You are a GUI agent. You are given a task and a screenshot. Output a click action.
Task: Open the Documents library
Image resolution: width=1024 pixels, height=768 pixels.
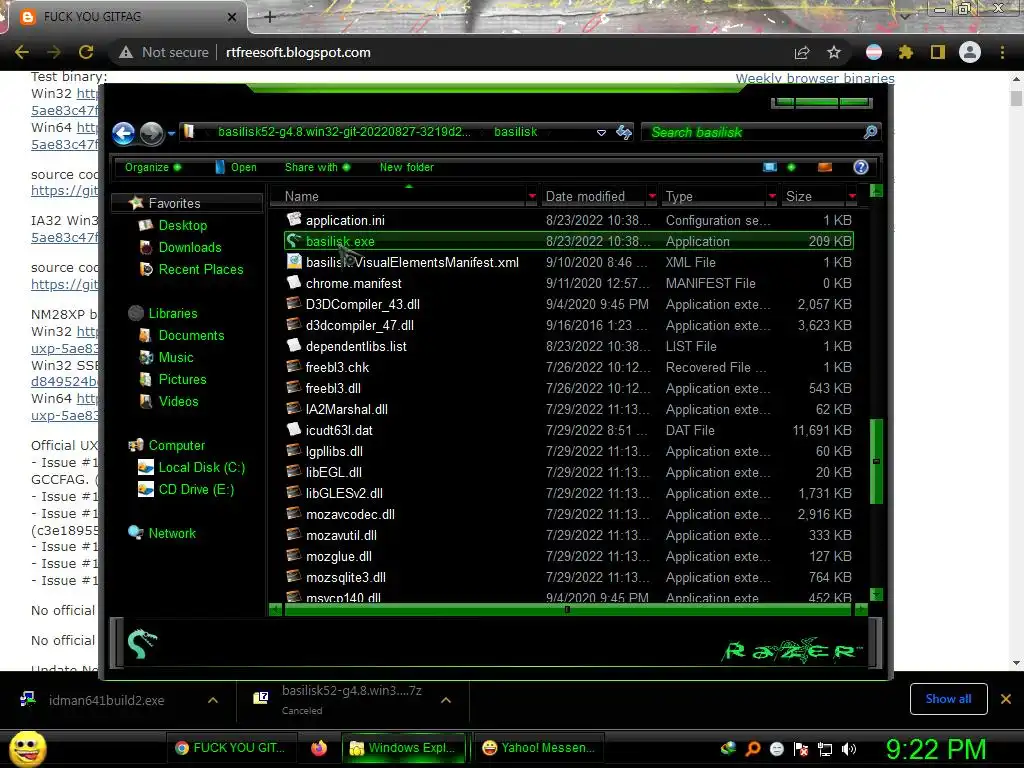tap(191, 335)
